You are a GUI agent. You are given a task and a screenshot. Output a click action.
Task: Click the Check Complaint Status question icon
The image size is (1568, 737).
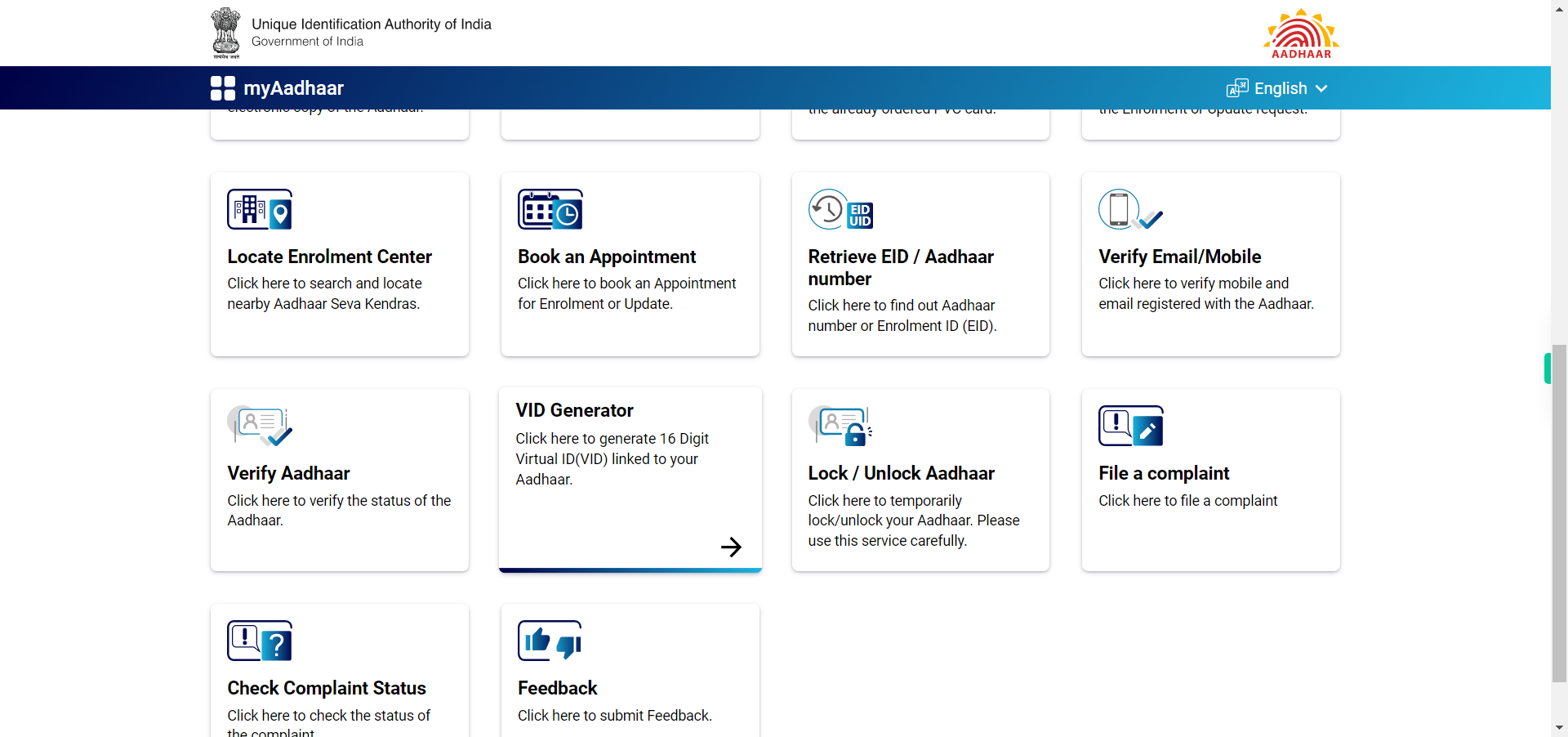[260, 641]
